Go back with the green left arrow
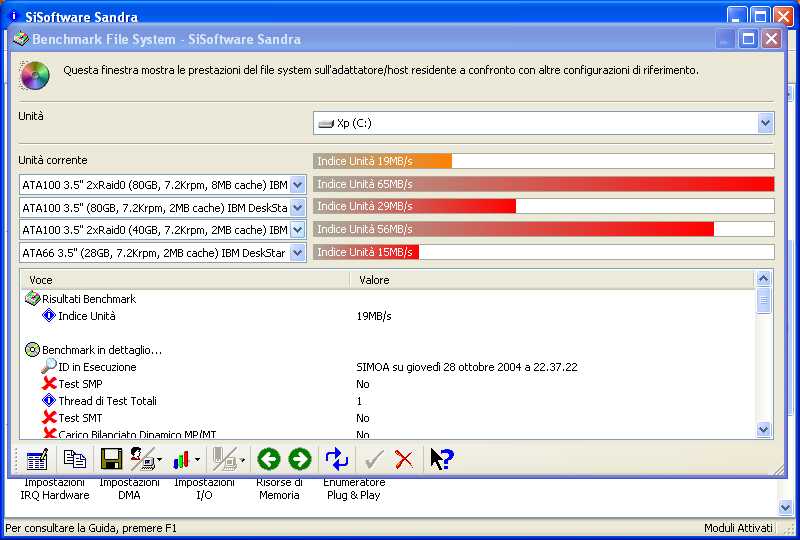This screenshot has width=800, height=540. (x=269, y=459)
